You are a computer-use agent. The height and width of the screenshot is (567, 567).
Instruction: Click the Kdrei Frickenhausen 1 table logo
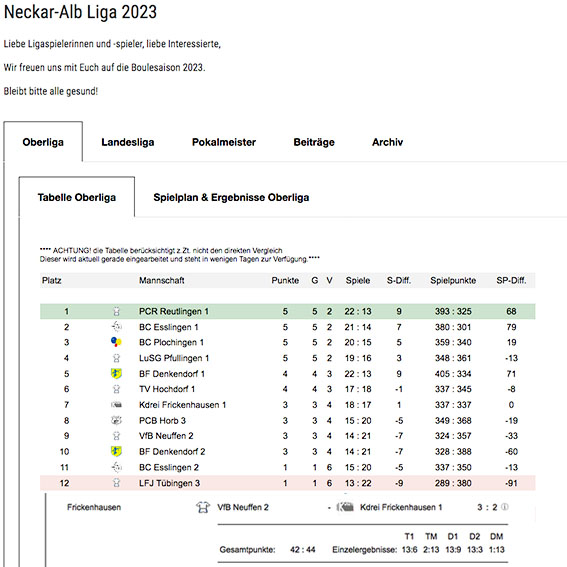point(116,405)
